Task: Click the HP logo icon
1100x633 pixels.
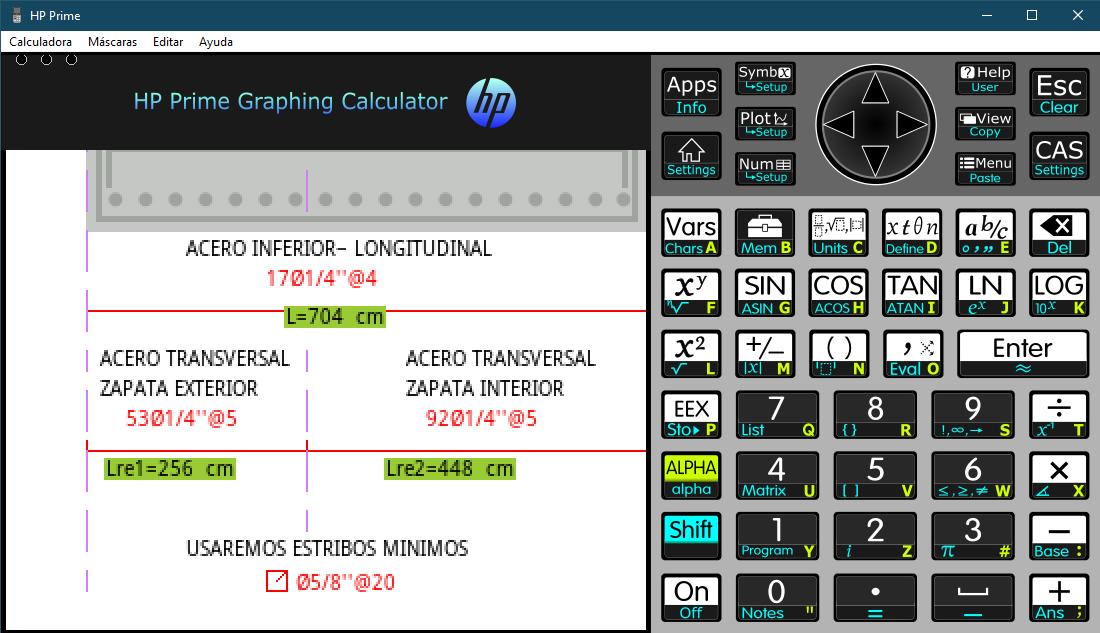Action: 491,102
